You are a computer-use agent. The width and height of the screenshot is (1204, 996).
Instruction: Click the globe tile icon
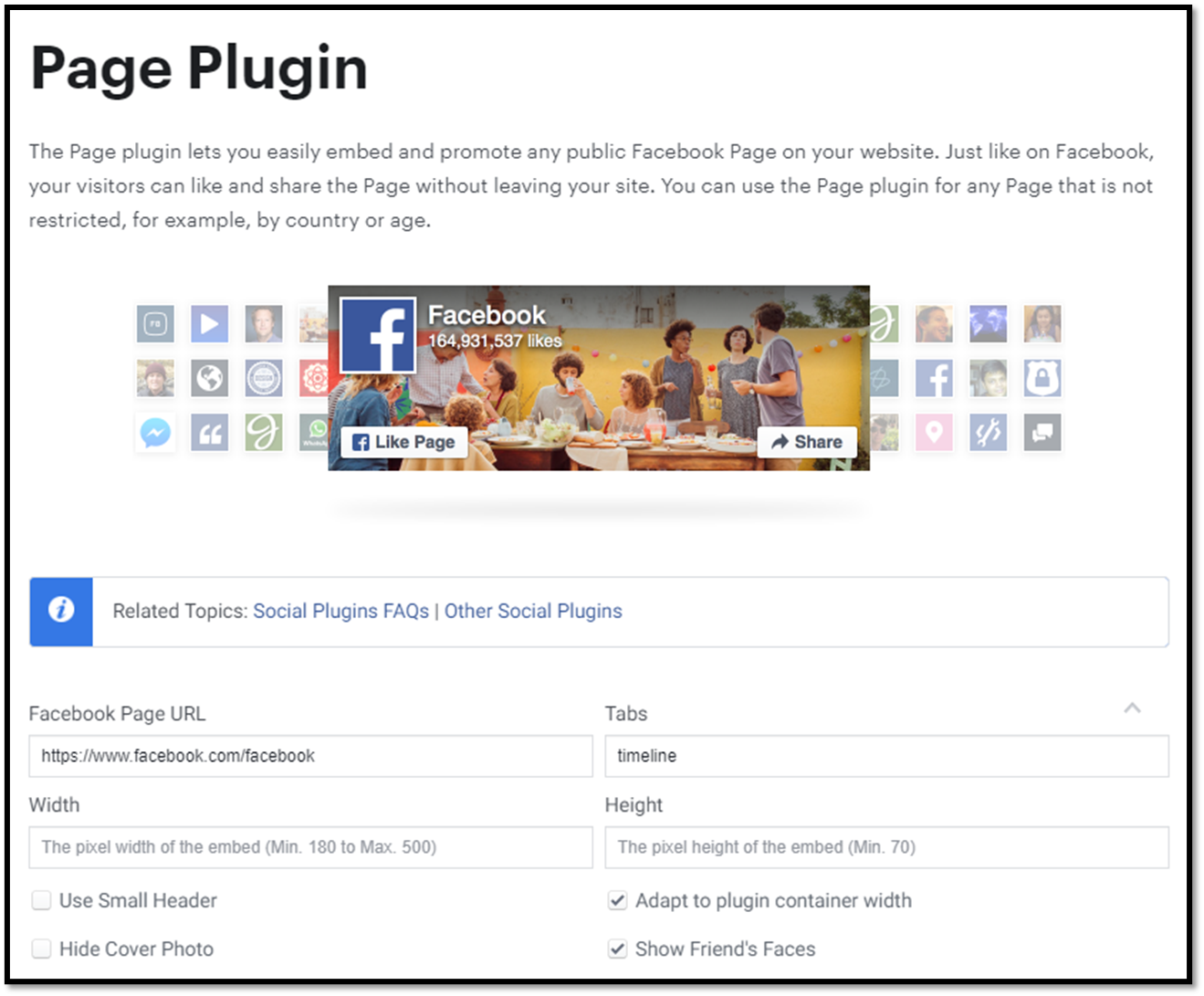(x=210, y=378)
